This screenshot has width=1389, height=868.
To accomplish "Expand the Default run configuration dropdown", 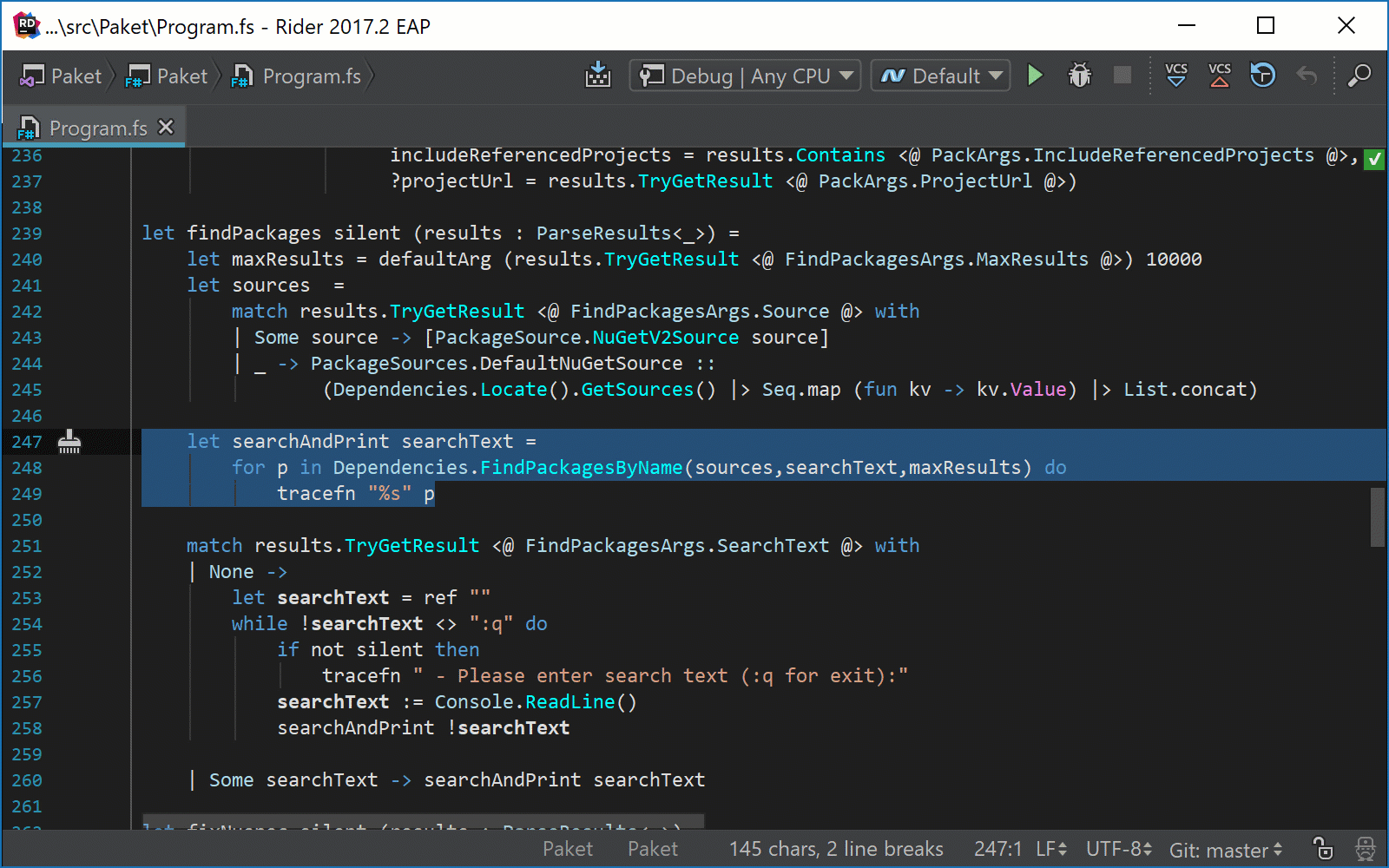I will point(941,76).
